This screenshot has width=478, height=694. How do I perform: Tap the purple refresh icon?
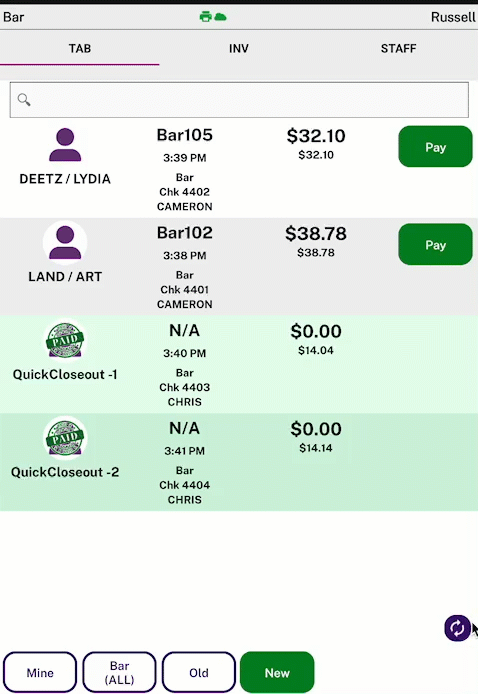[x=457, y=628]
